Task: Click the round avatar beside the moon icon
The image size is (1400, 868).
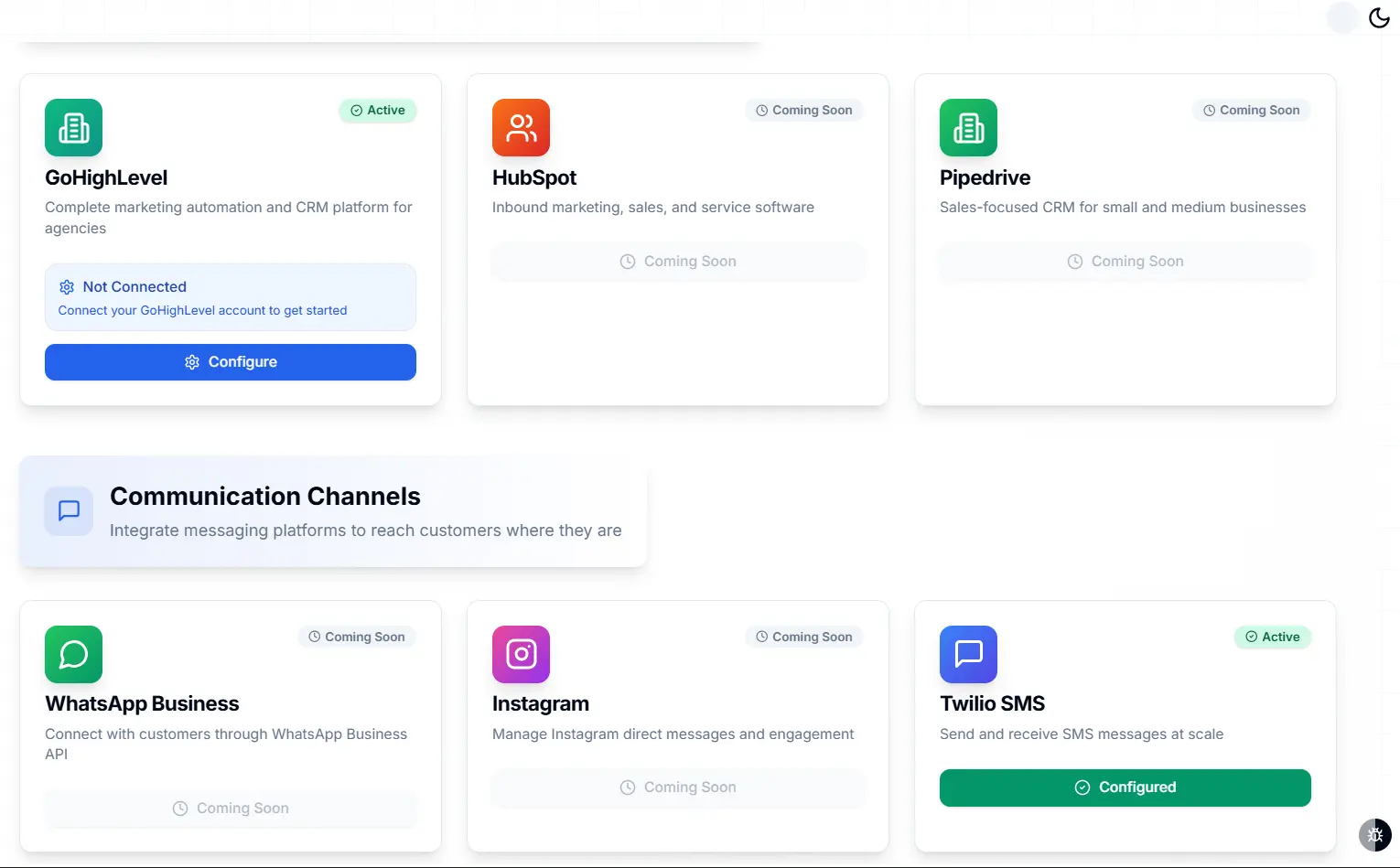Action: (x=1342, y=17)
